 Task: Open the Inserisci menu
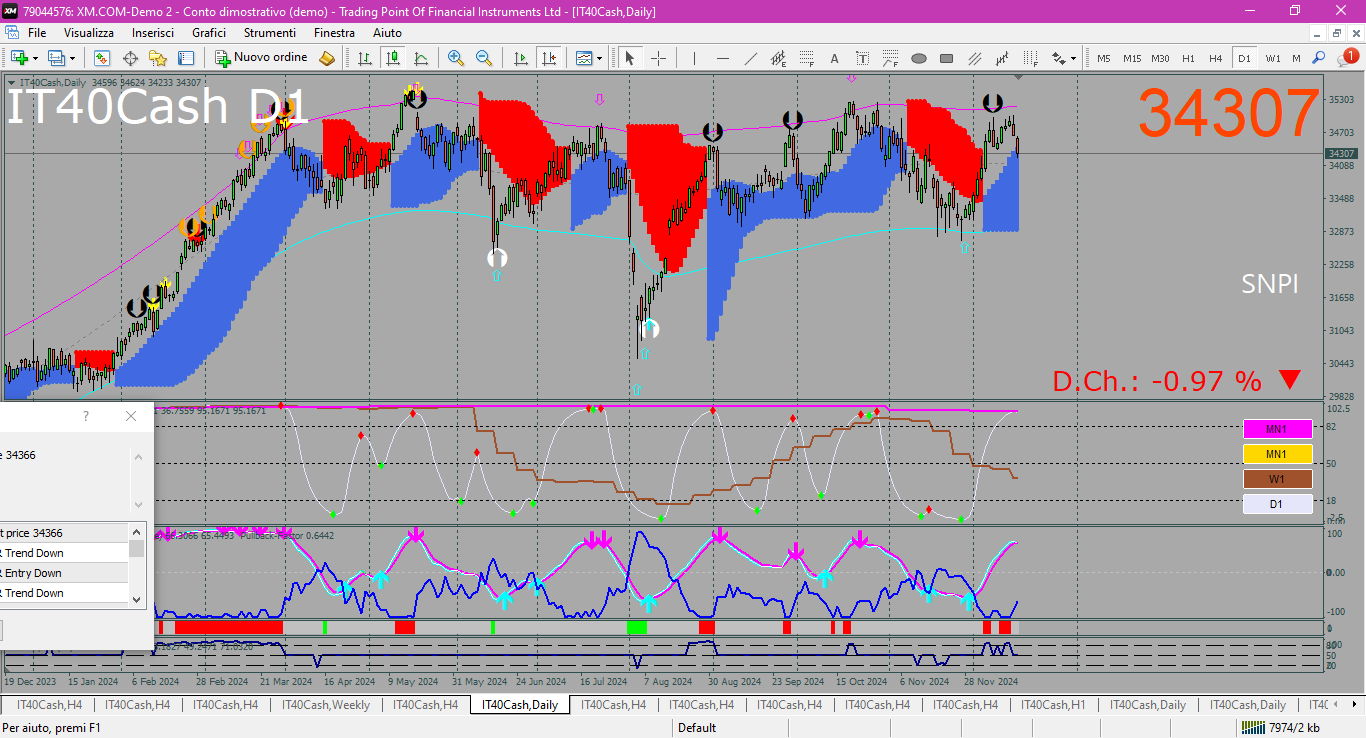click(153, 32)
